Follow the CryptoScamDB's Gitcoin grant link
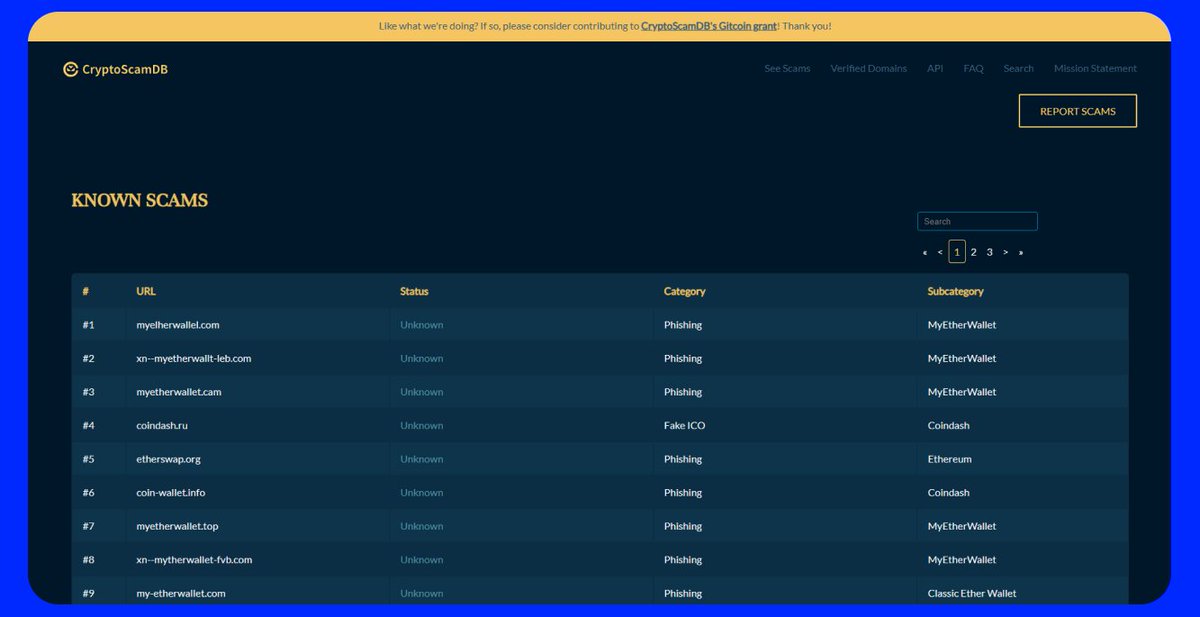The width and height of the screenshot is (1200, 617). tap(709, 26)
